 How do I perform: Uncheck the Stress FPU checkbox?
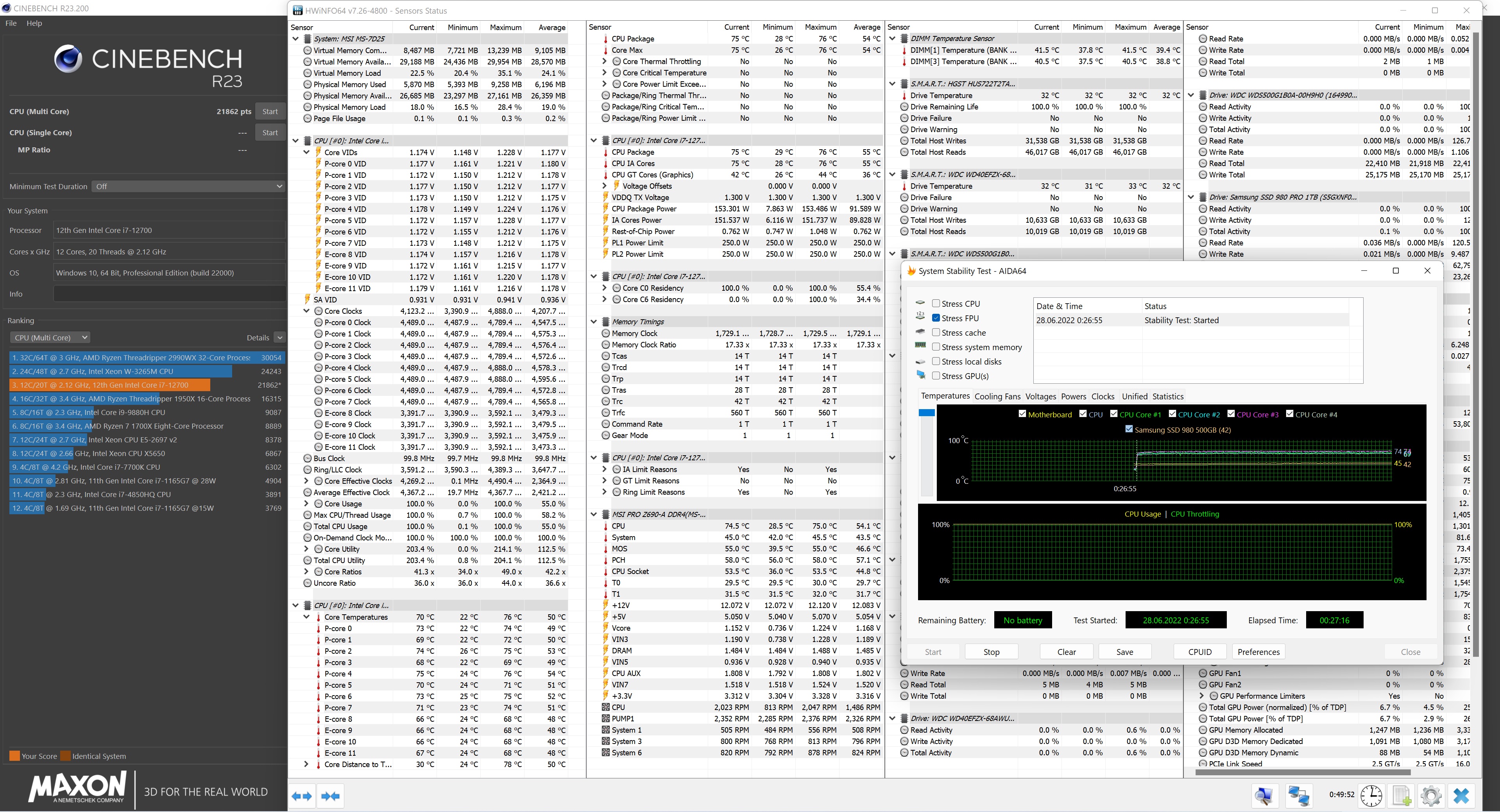pyautogui.click(x=936, y=318)
